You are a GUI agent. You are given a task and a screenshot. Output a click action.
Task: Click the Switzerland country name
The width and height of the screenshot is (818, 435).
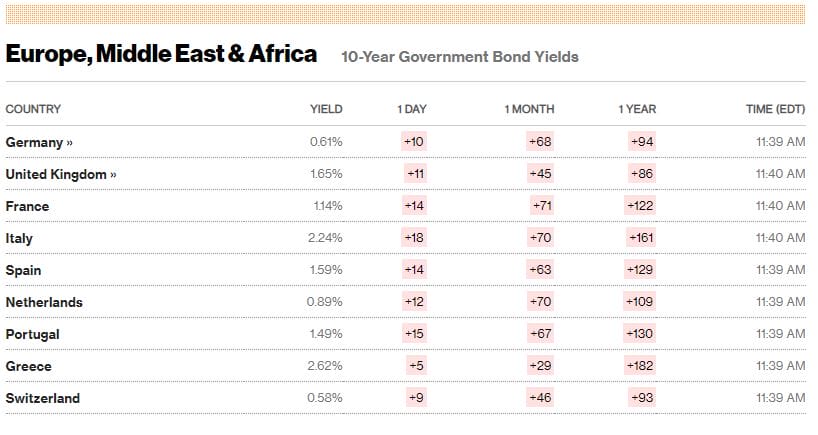pyautogui.click(x=43, y=398)
